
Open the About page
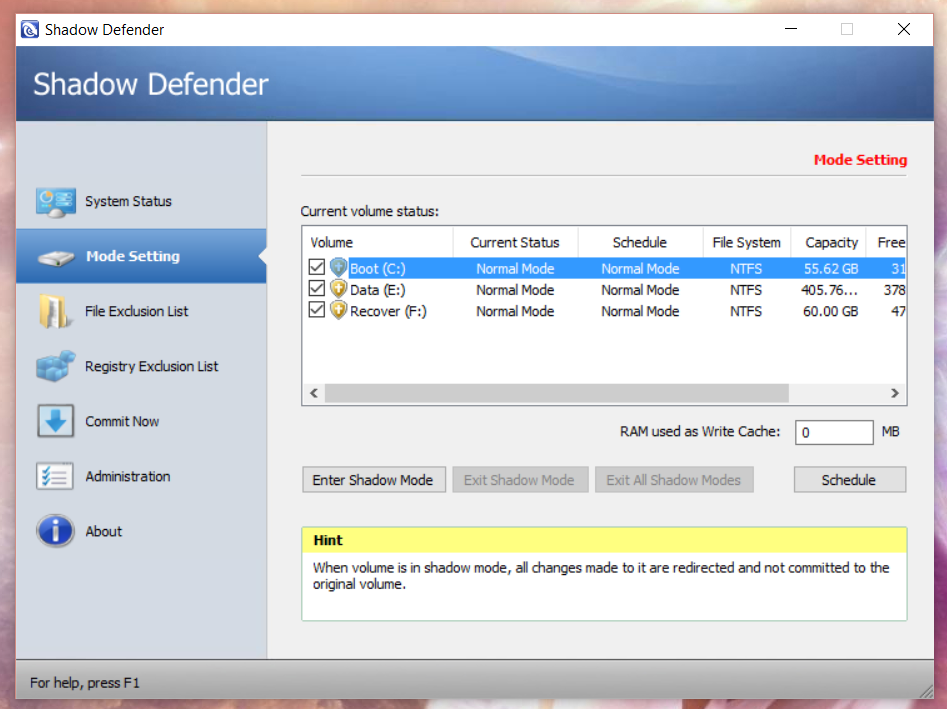[x=141, y=531]
